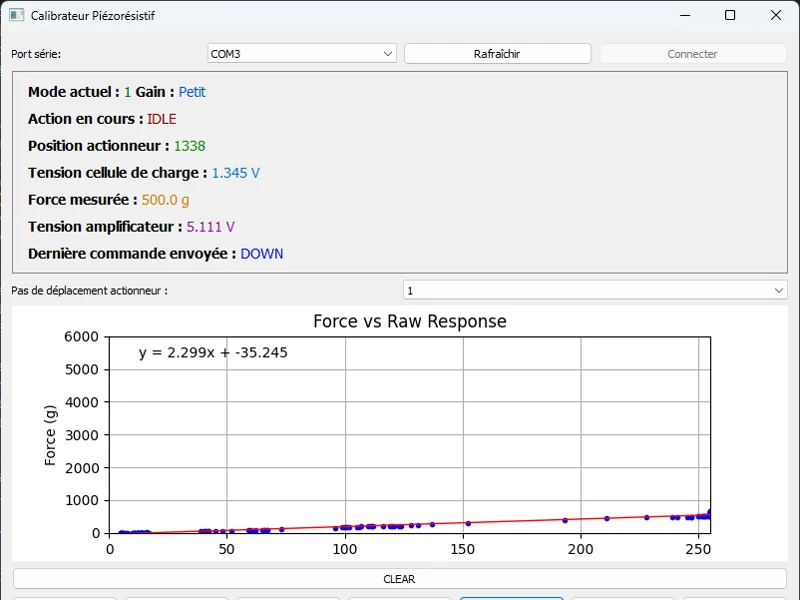800x600 pixels.
Task: Click the 6000 tick on the y-axis
Action: point(82,337)
